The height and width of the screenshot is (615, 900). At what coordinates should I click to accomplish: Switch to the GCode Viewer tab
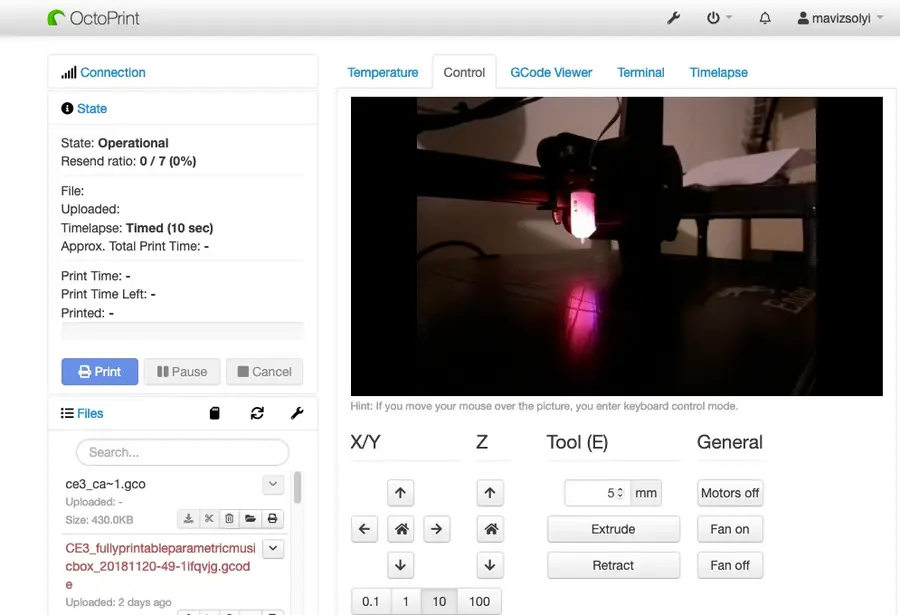[551, 72]
